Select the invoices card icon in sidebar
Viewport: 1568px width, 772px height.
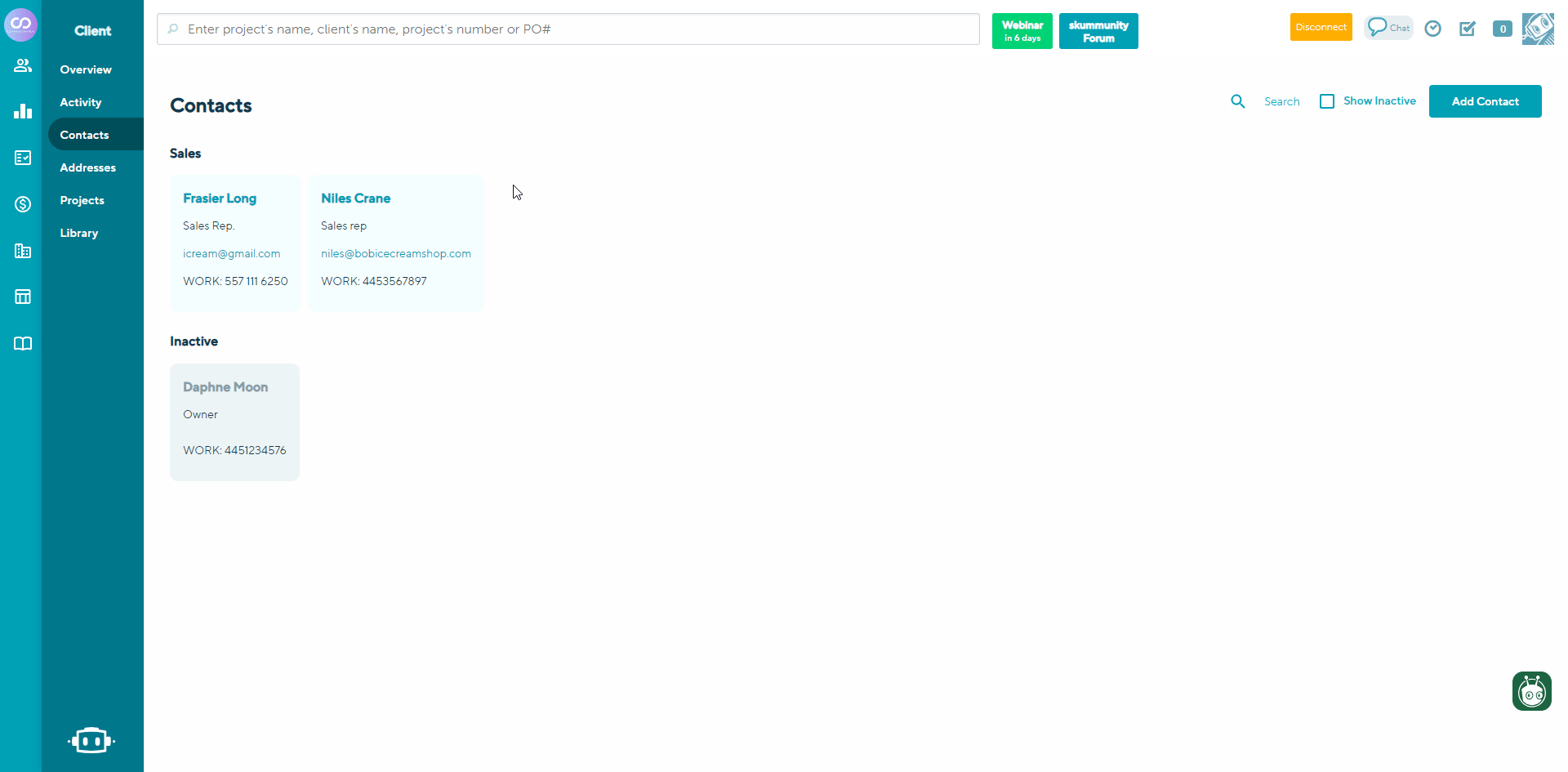[x=22, y=158]
